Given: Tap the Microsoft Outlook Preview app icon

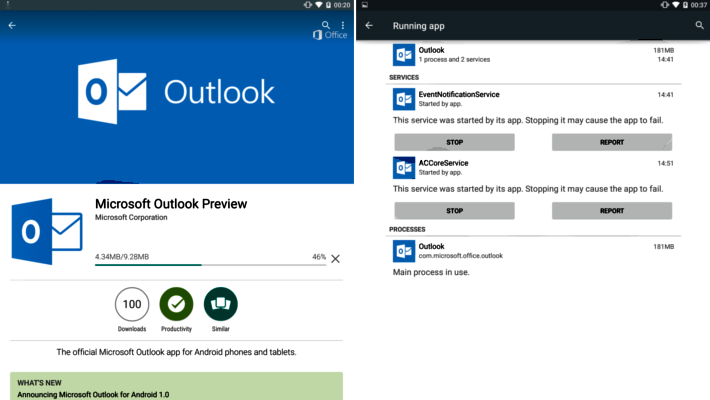Looking at the screenshot, I should point(47,231).
